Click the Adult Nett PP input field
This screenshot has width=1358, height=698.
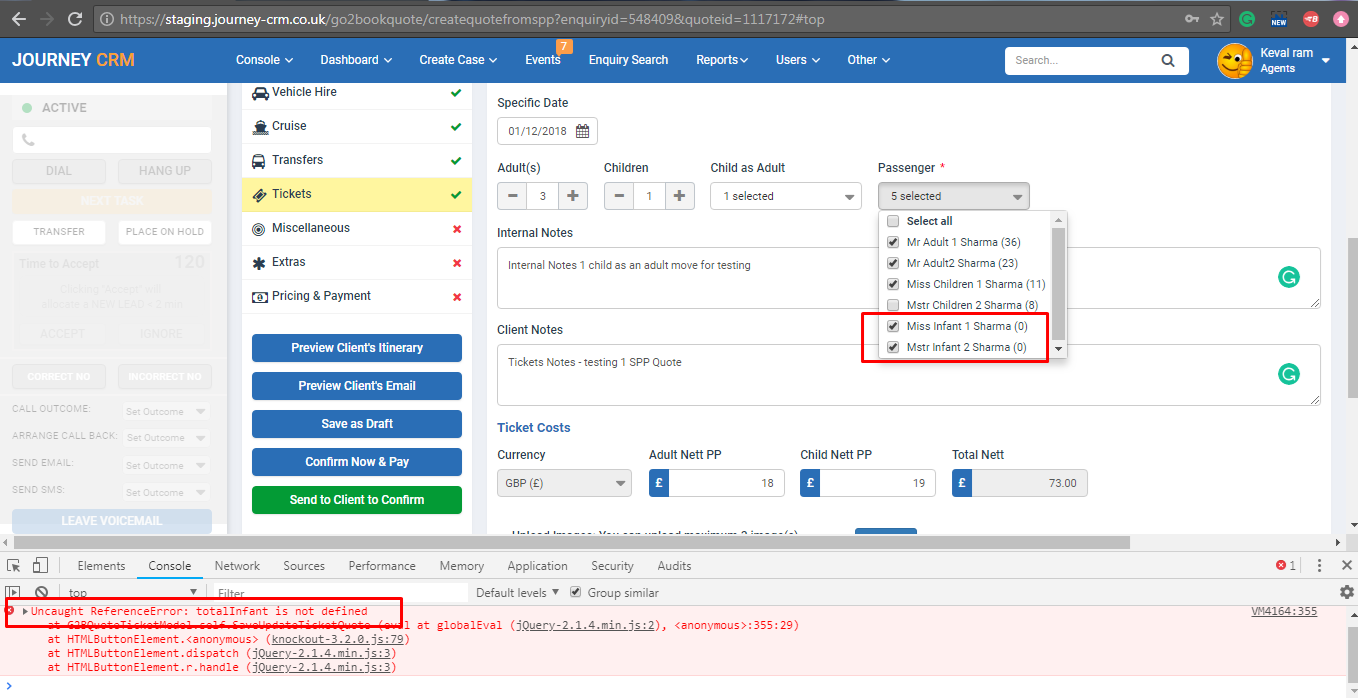point(727,483)
